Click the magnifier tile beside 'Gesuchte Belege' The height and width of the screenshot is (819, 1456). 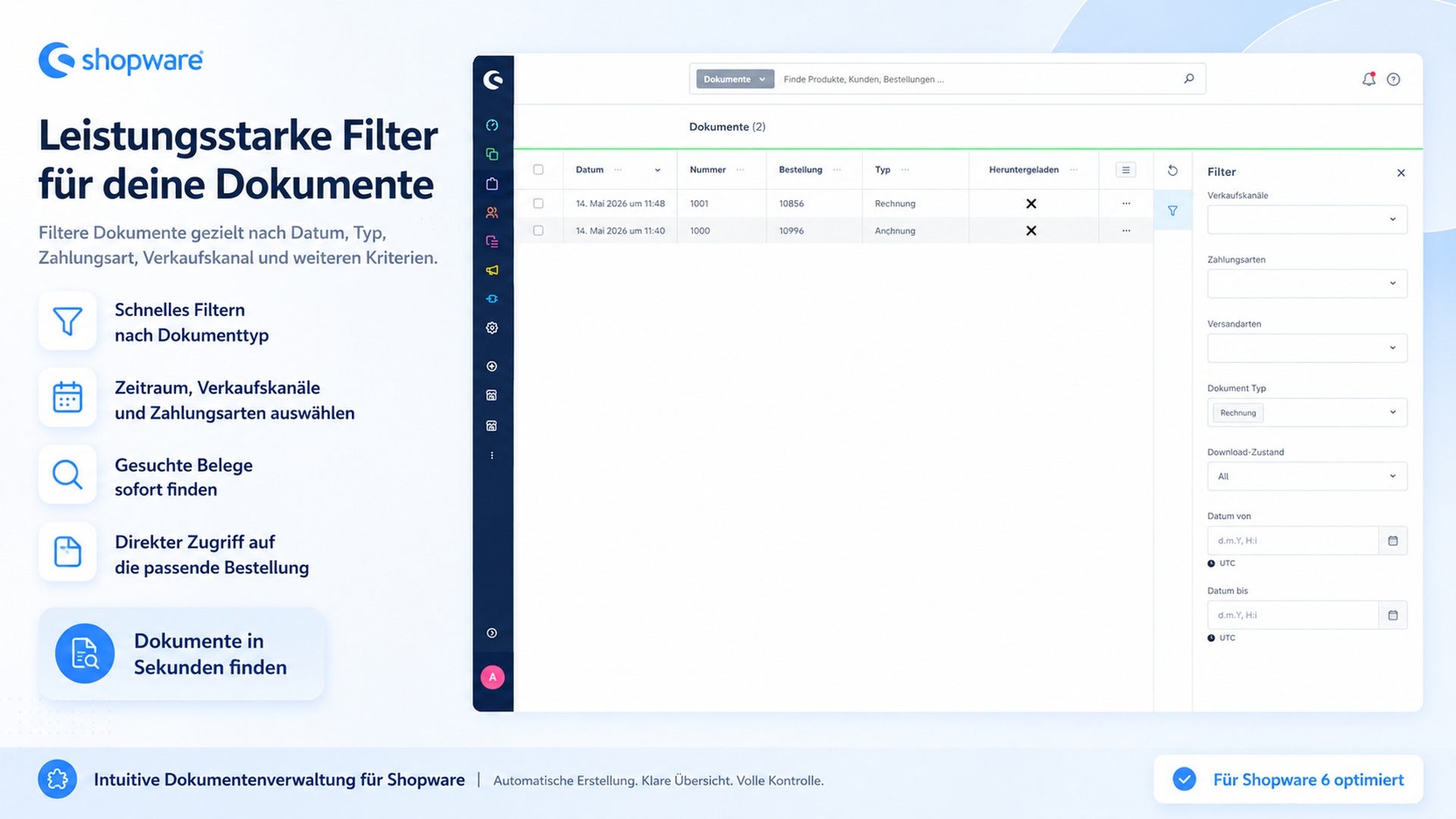coord(67,475)
